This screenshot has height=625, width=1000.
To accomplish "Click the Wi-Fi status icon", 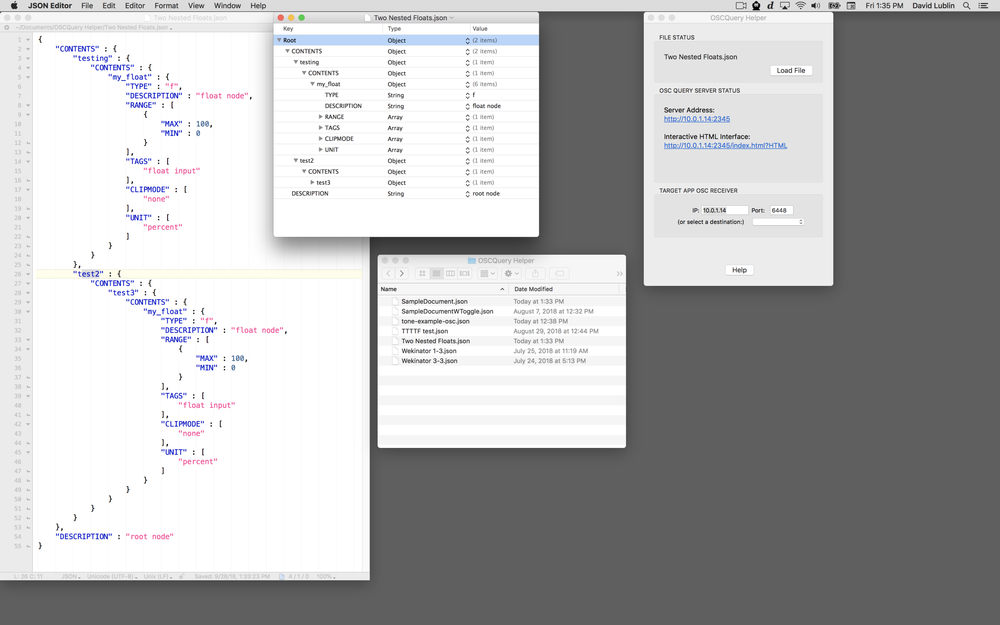I will pyautogui.click(x=800, y=6).
